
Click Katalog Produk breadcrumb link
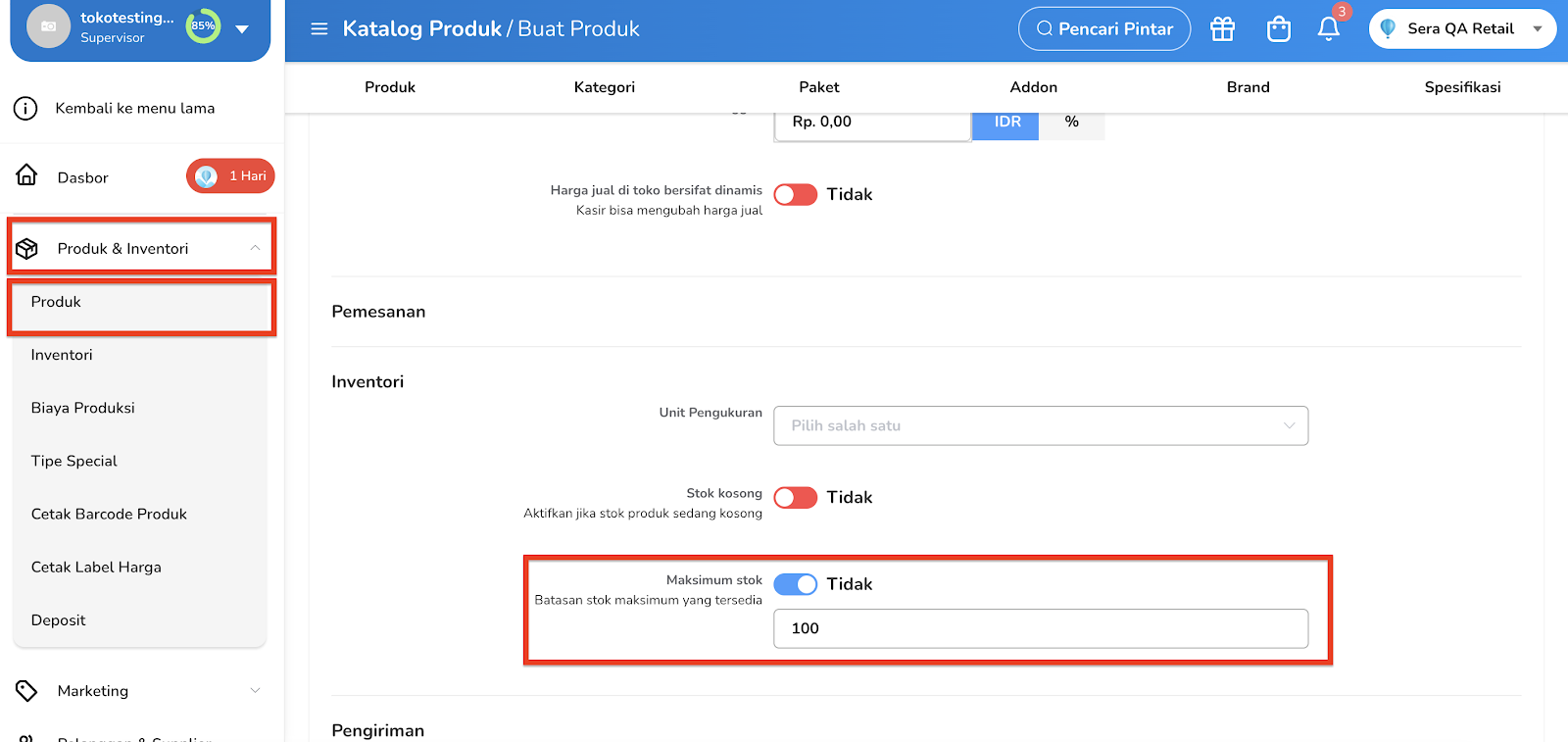point(421,28)
